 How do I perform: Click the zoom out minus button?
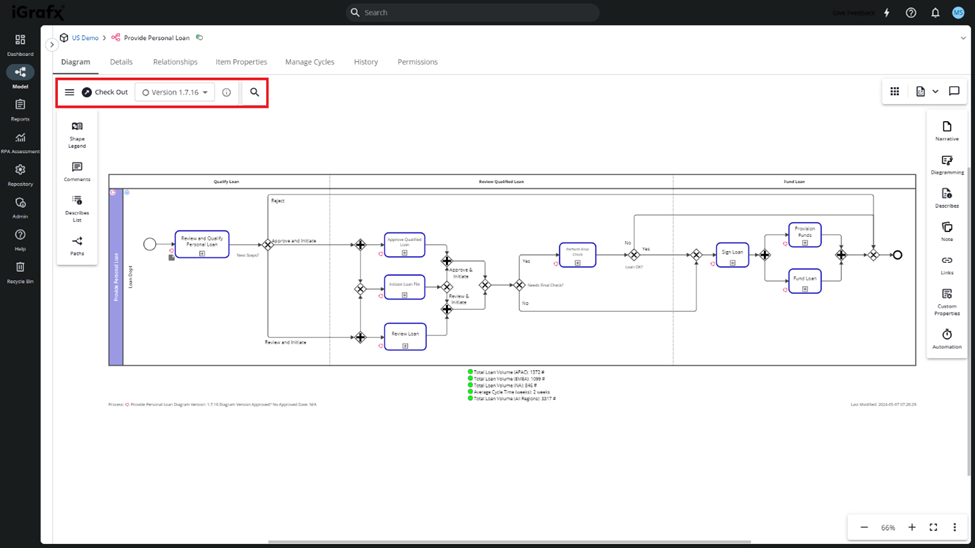pyautogui.click(x=864, y=527)
